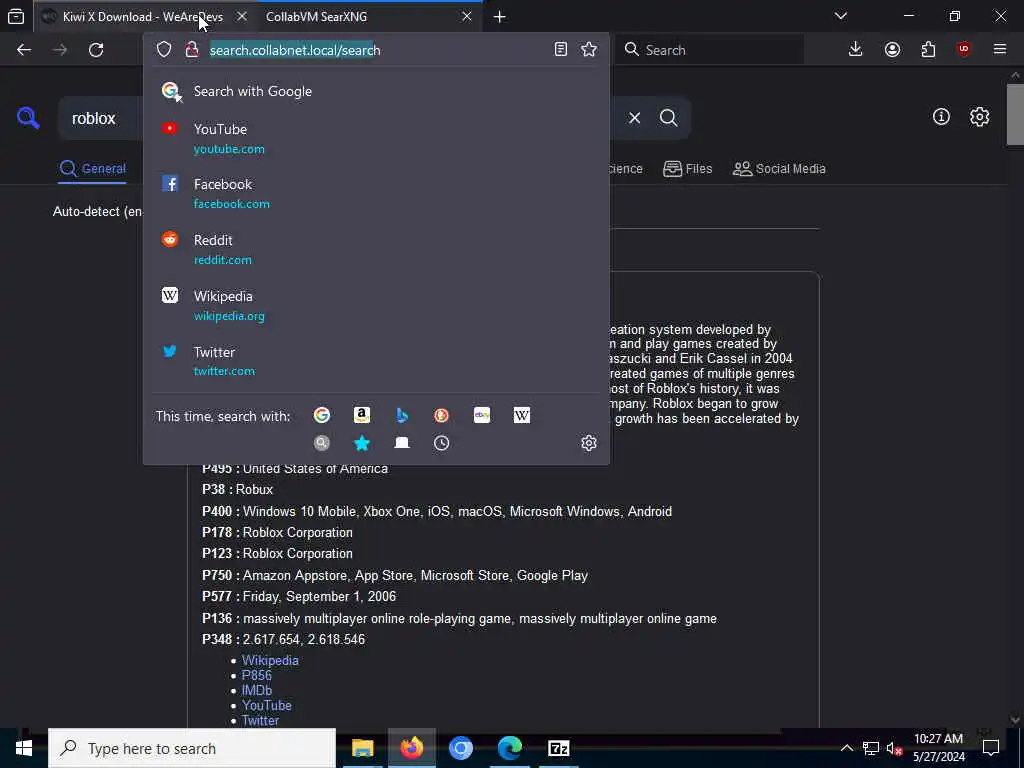Search this time with Google icon
Screen dimensions: 1024x768
pos(321,415)
